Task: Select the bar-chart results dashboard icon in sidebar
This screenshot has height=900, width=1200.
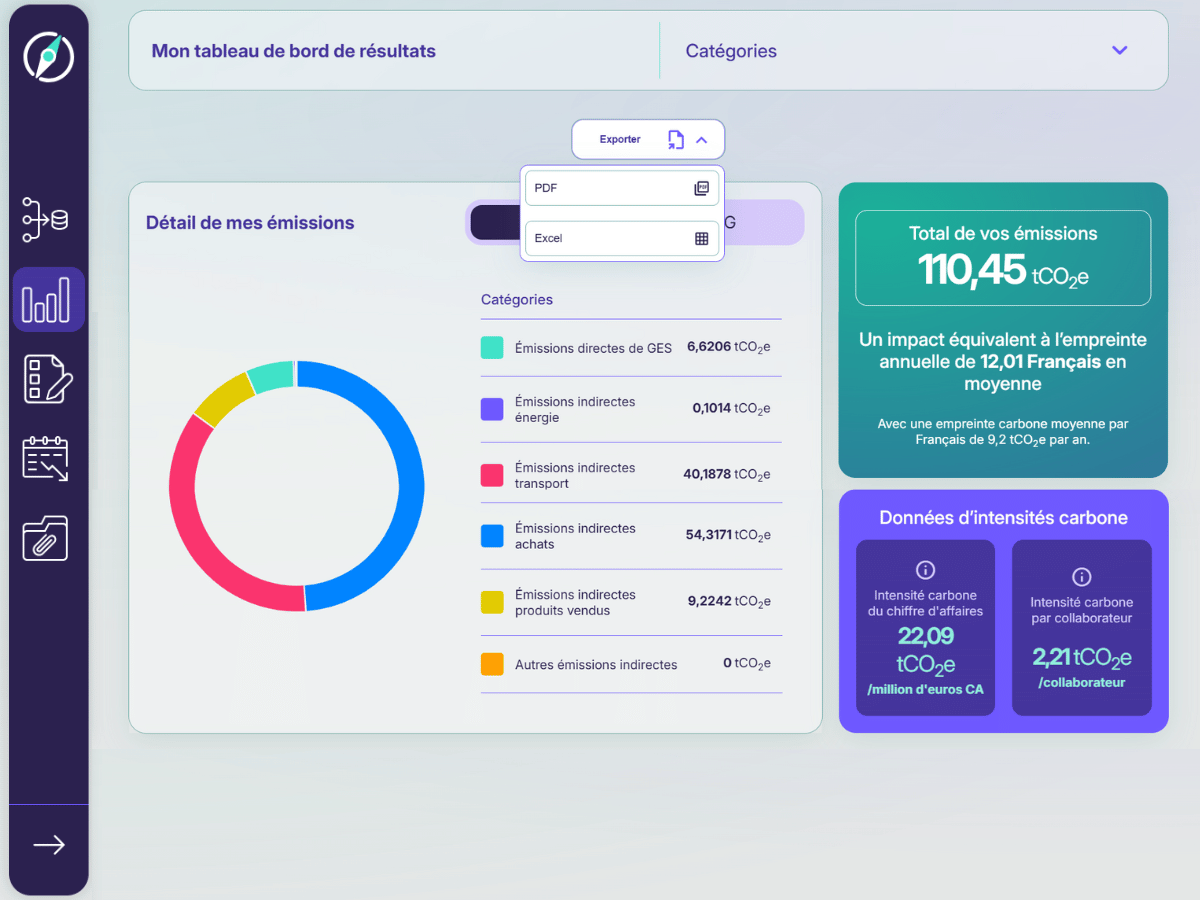Action: (48, 298)
